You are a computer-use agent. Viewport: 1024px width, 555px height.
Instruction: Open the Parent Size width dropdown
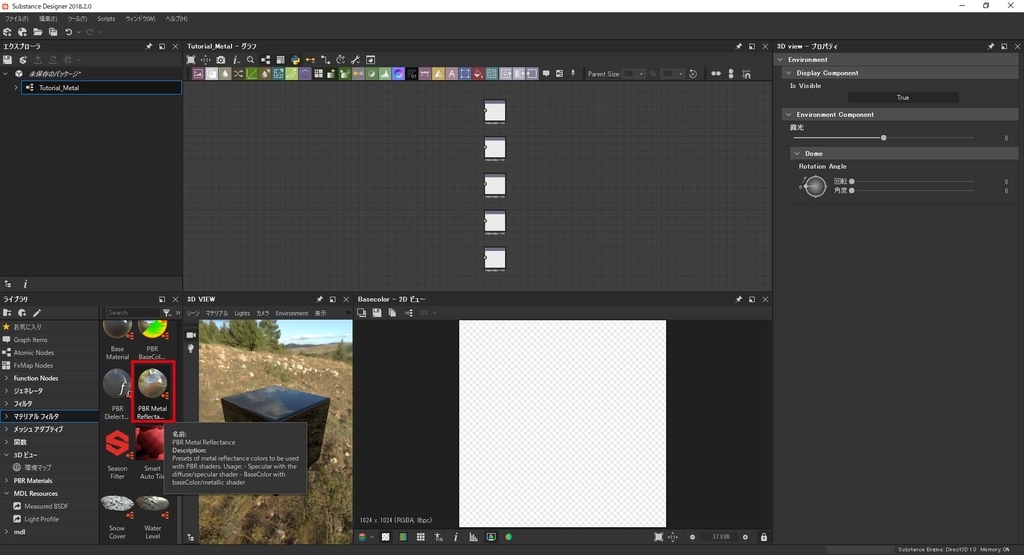pos(633,74)
